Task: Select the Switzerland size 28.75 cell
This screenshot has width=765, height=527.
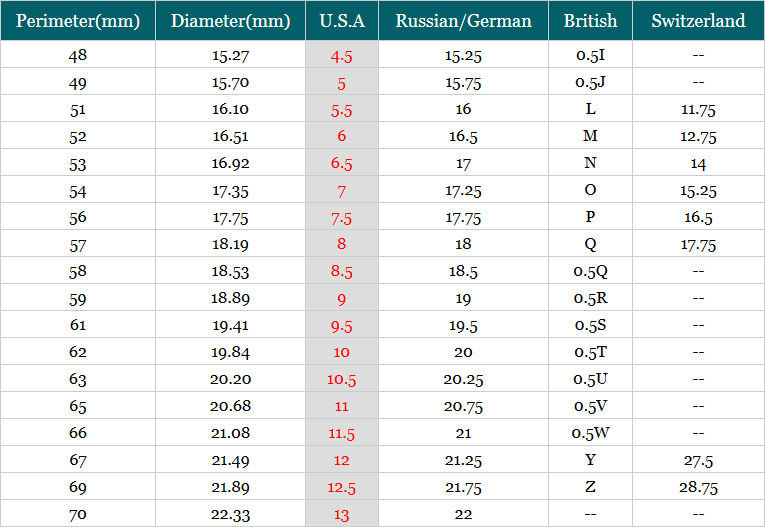Action: tap(698, 487)
